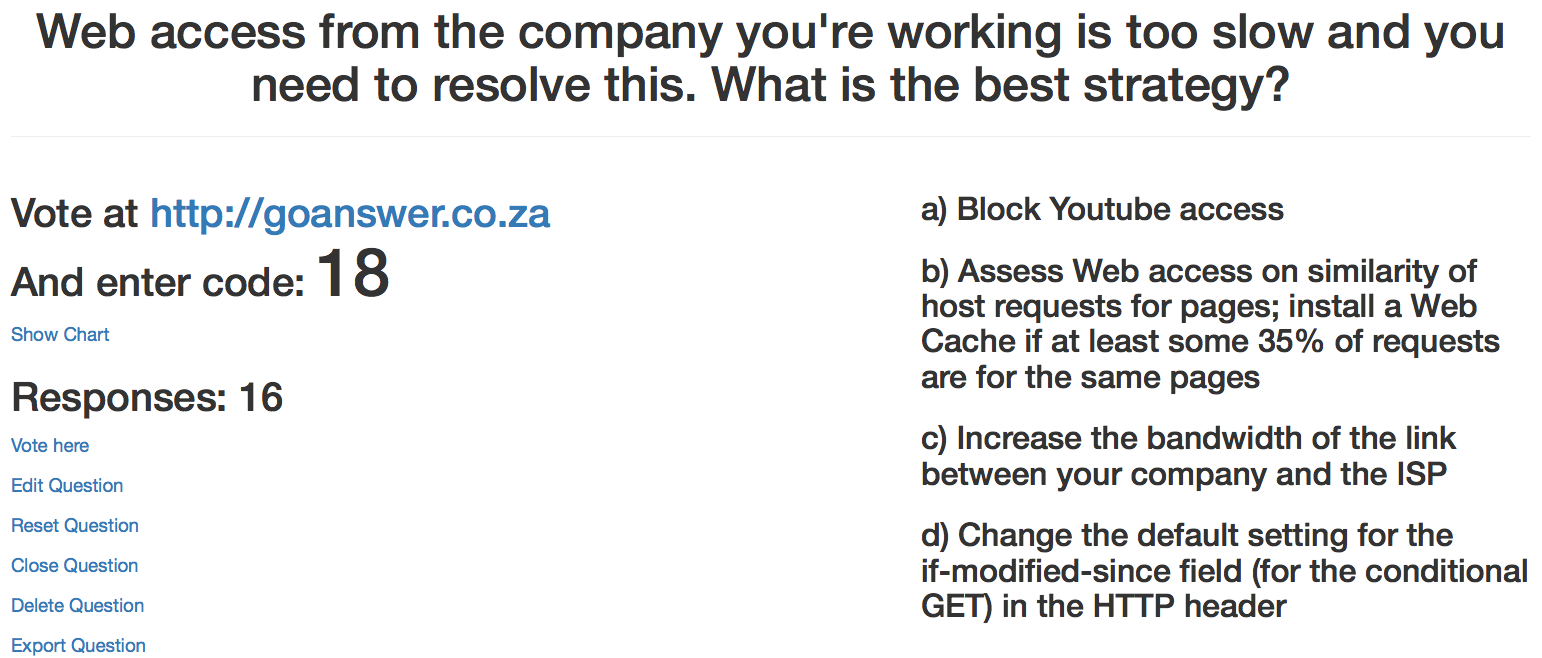
Task: Click the Responses: 16 counter
Action: tap(147, 398)
